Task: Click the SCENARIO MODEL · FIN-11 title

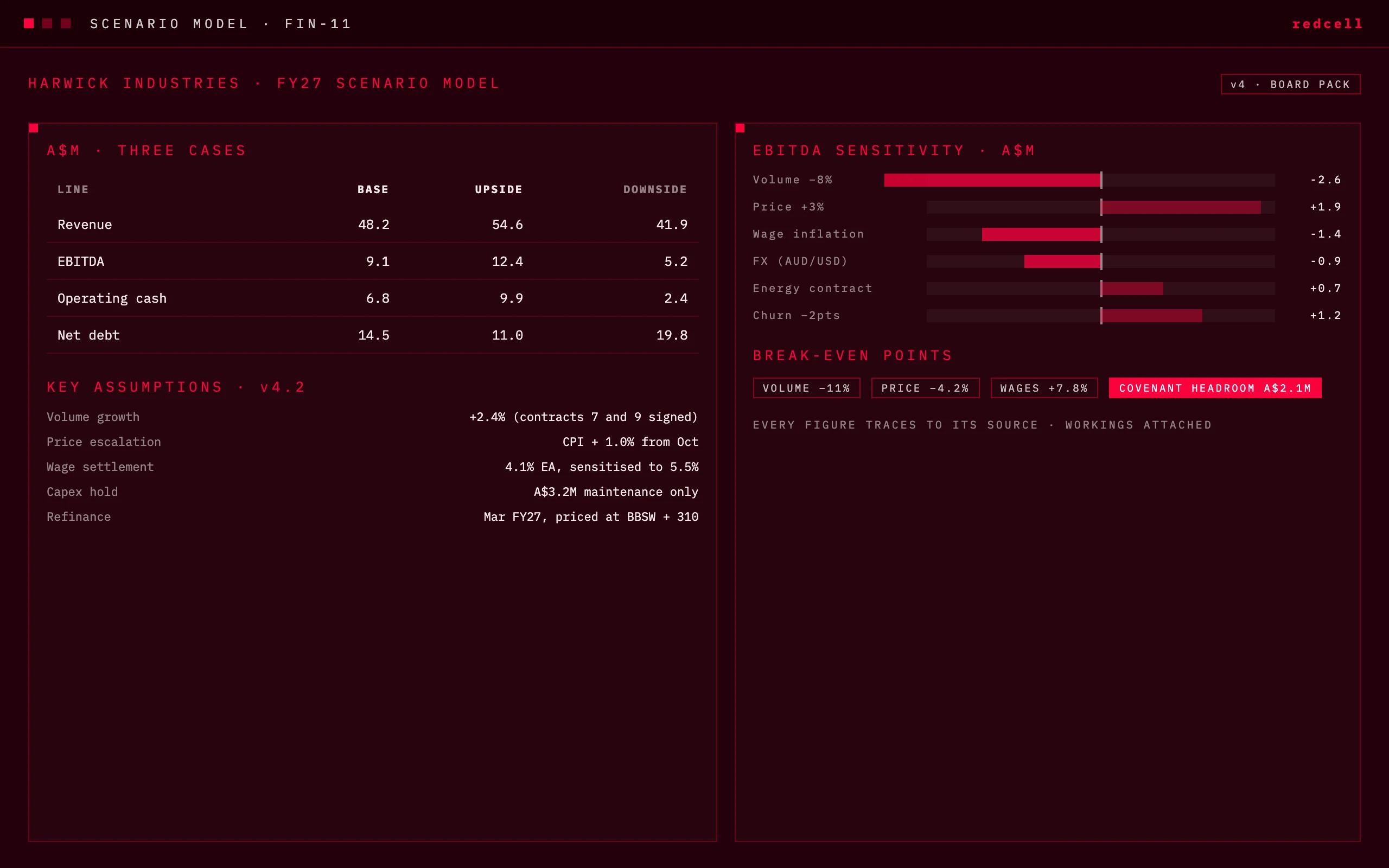Action: point(221,24)
